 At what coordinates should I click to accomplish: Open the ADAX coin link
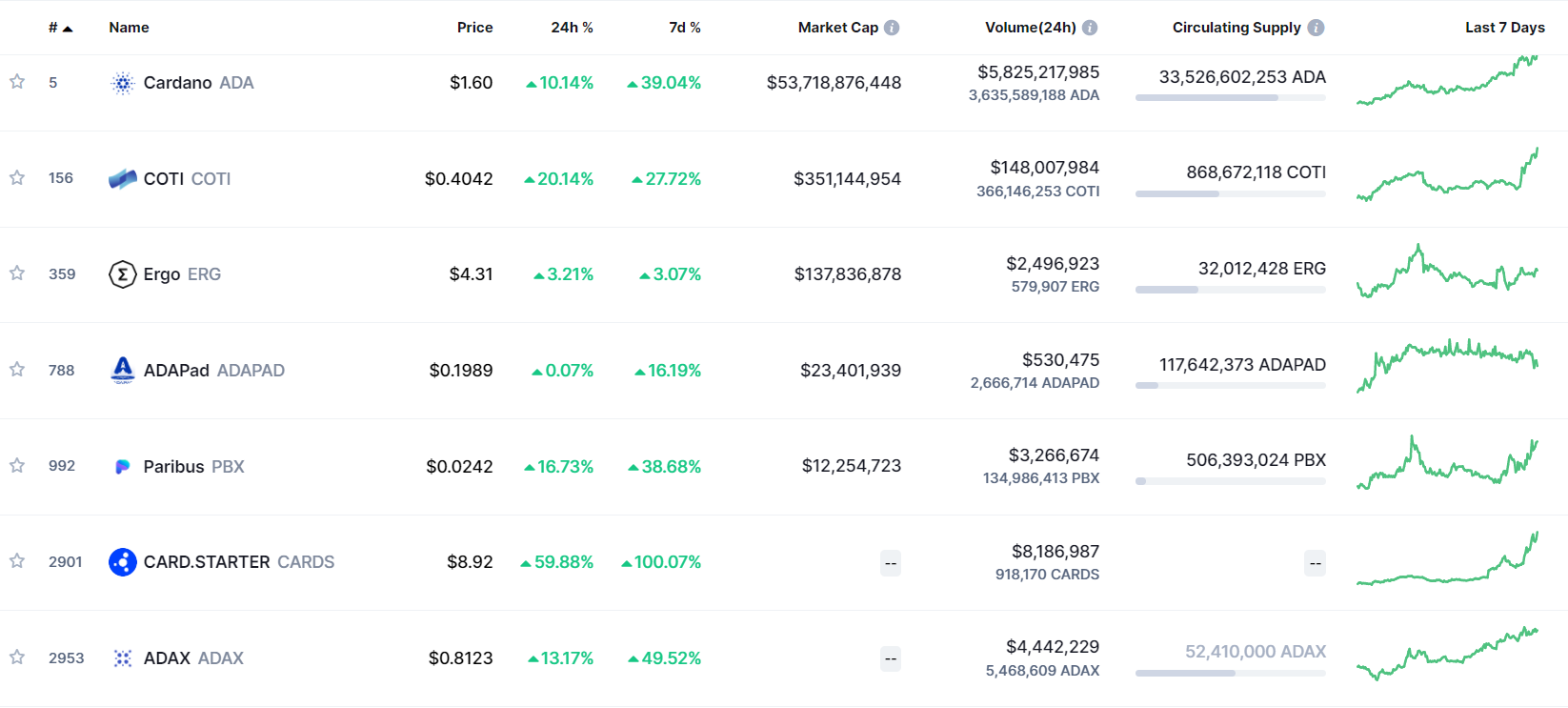pos(193,658)
